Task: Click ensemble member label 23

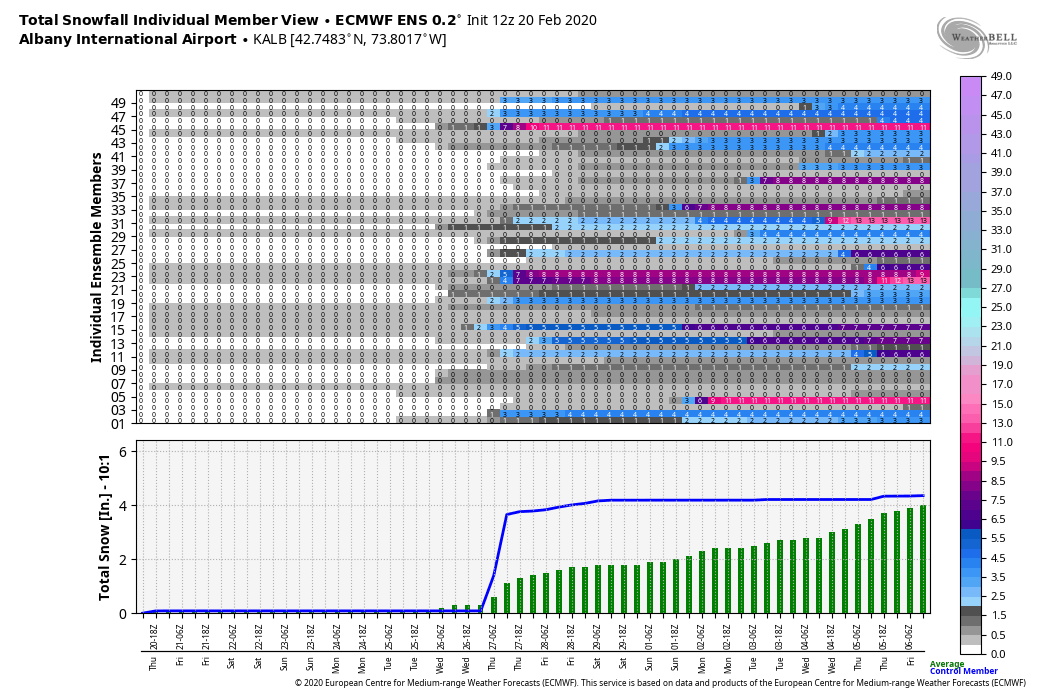Action: coord(119,277)
